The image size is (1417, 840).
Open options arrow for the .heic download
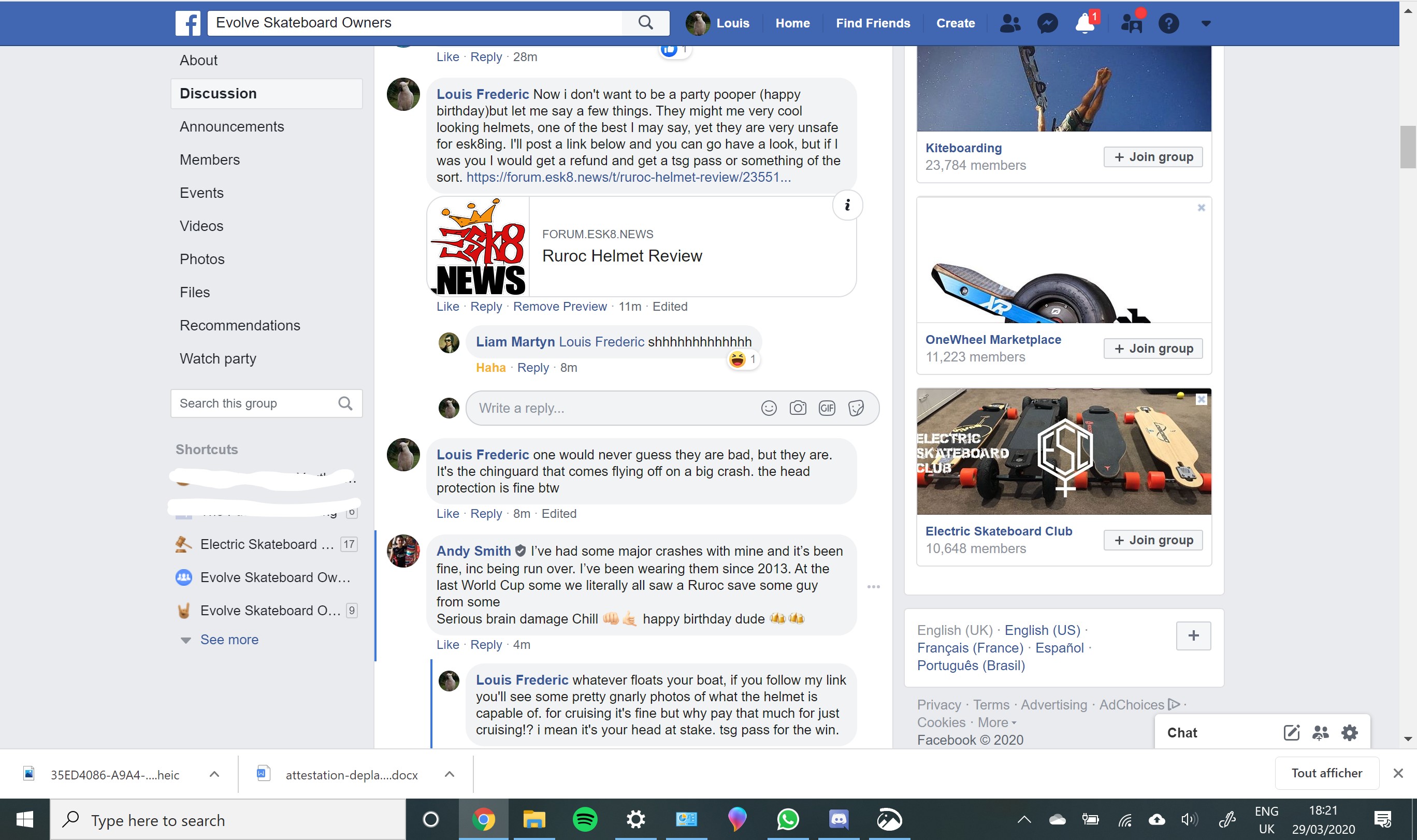(x=214, y=774)
